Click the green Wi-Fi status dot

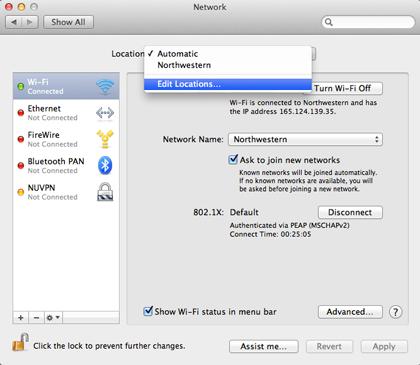21,86
